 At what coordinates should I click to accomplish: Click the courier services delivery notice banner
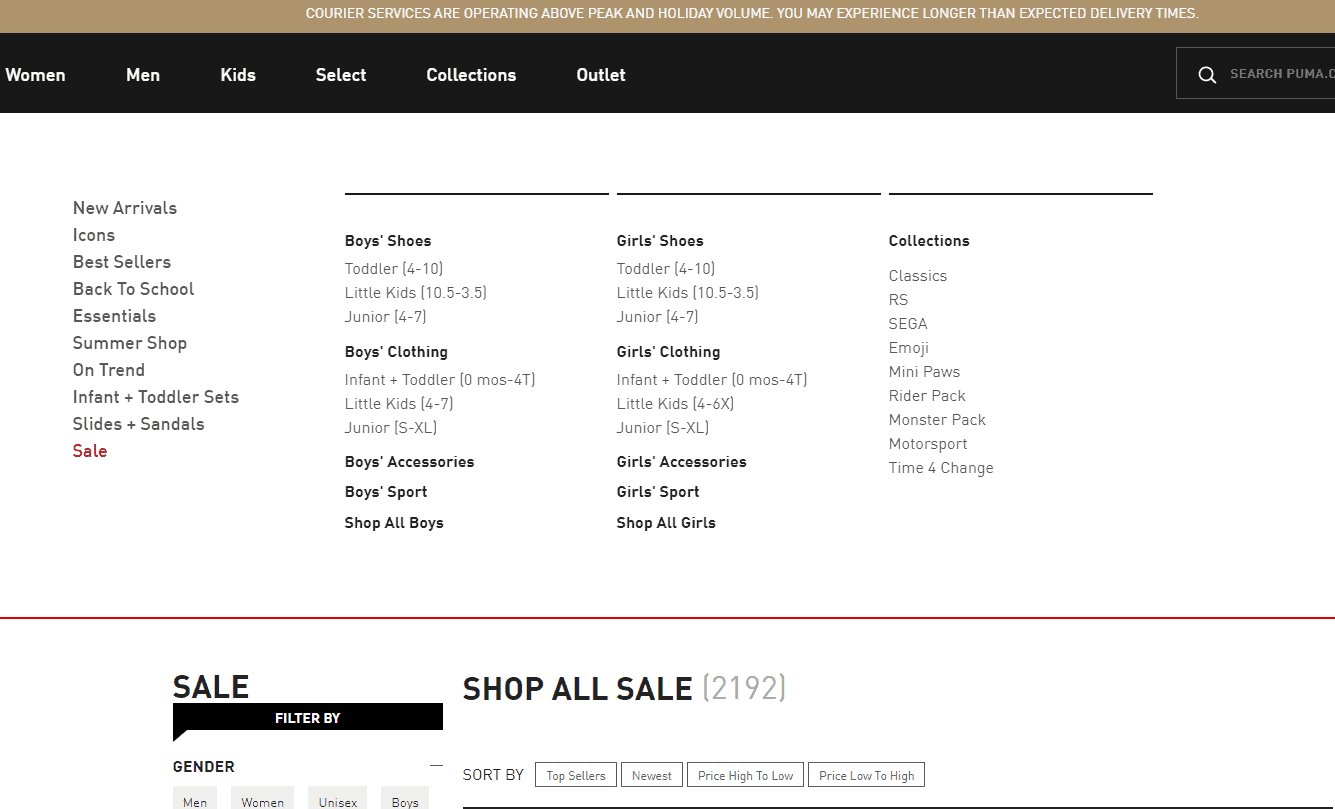point(751,14)
